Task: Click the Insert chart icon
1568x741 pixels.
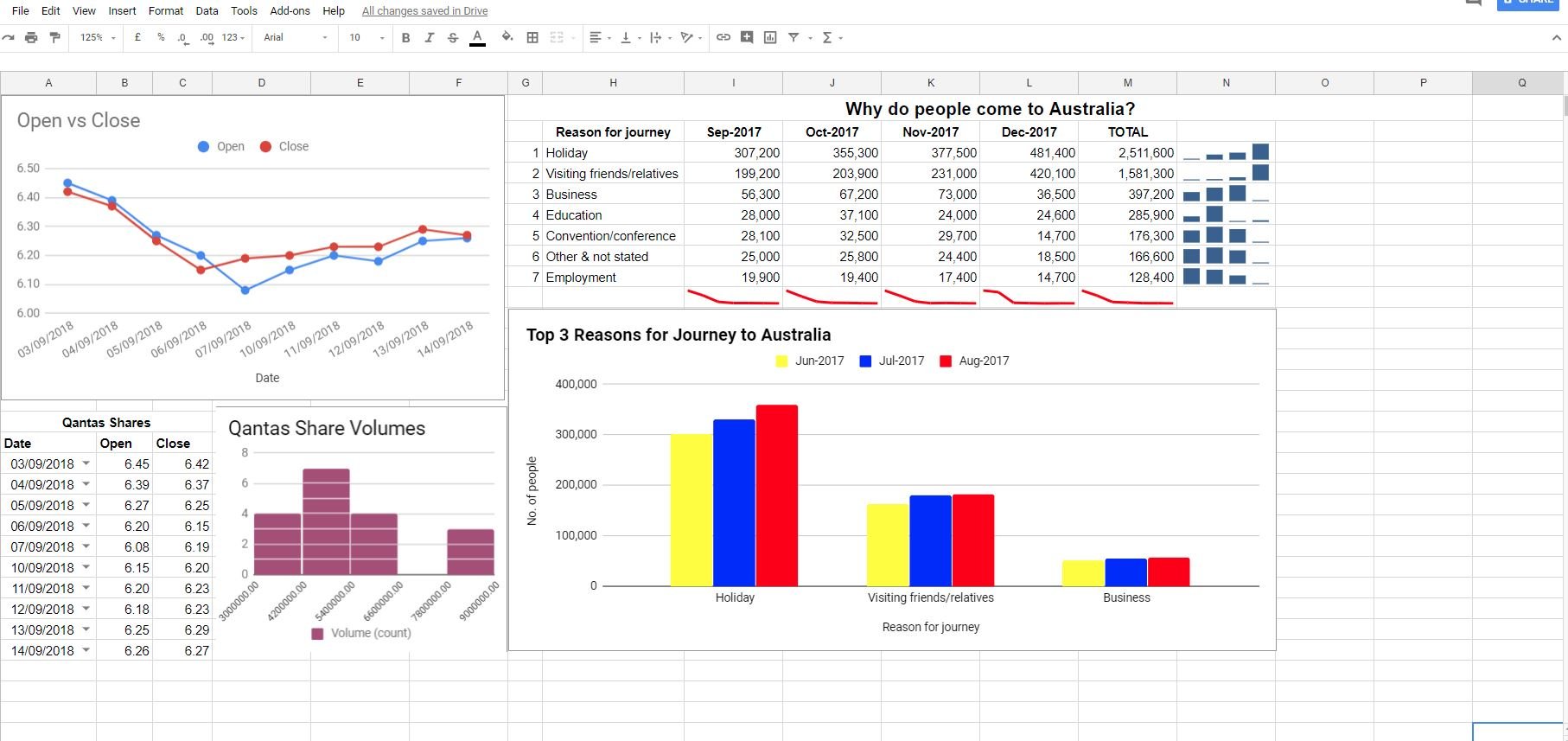Action: (x=770, y=37)
